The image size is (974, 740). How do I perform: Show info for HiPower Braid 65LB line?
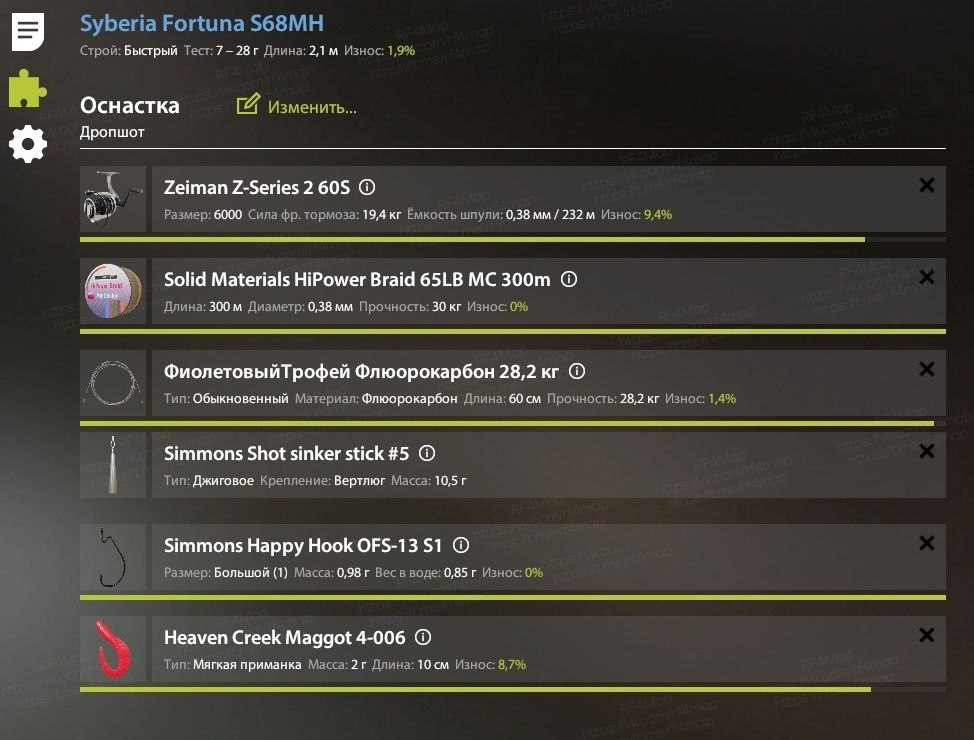[x=569, y=279]
